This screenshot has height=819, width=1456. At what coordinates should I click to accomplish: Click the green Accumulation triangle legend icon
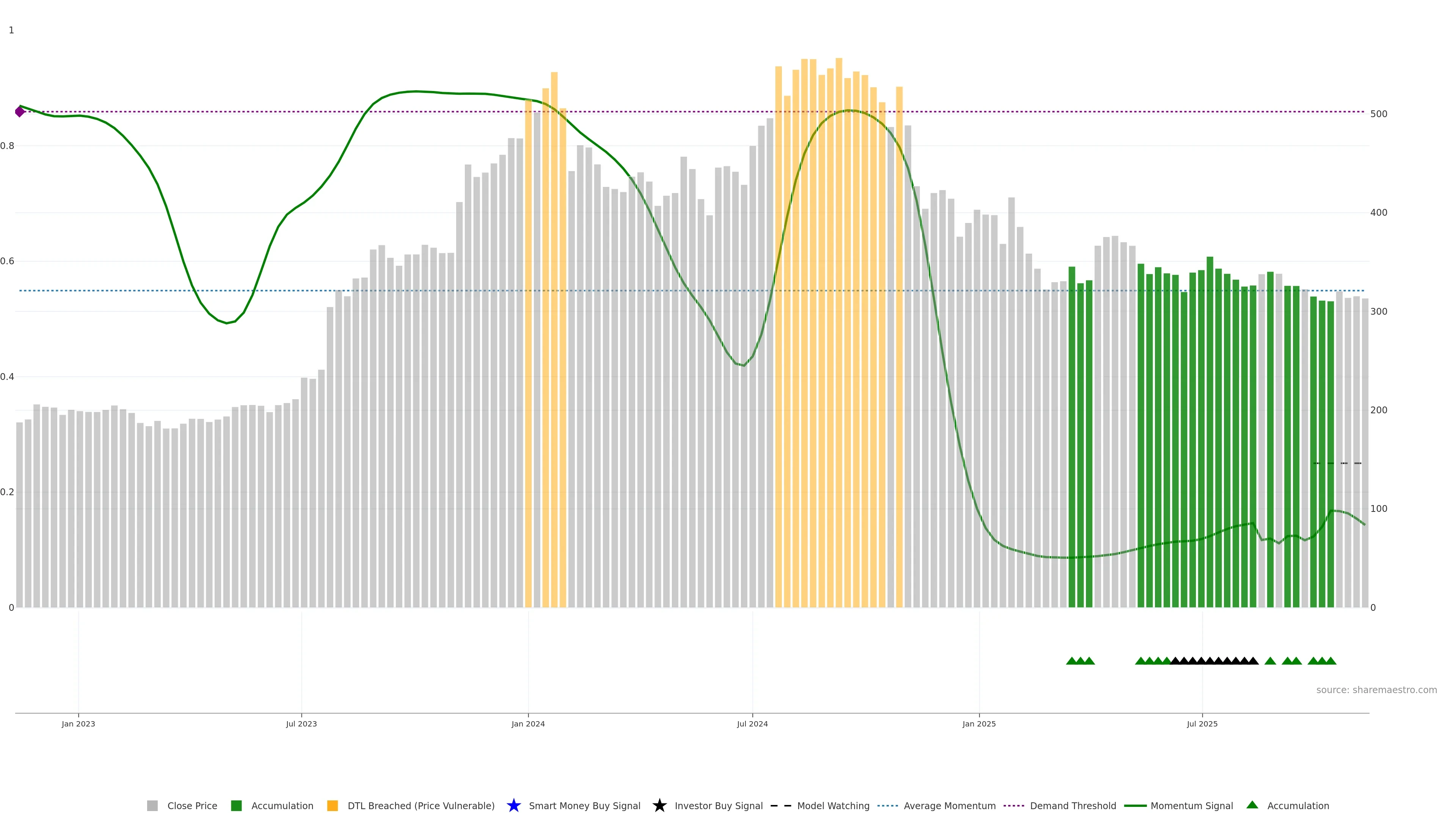(1252, 805)
